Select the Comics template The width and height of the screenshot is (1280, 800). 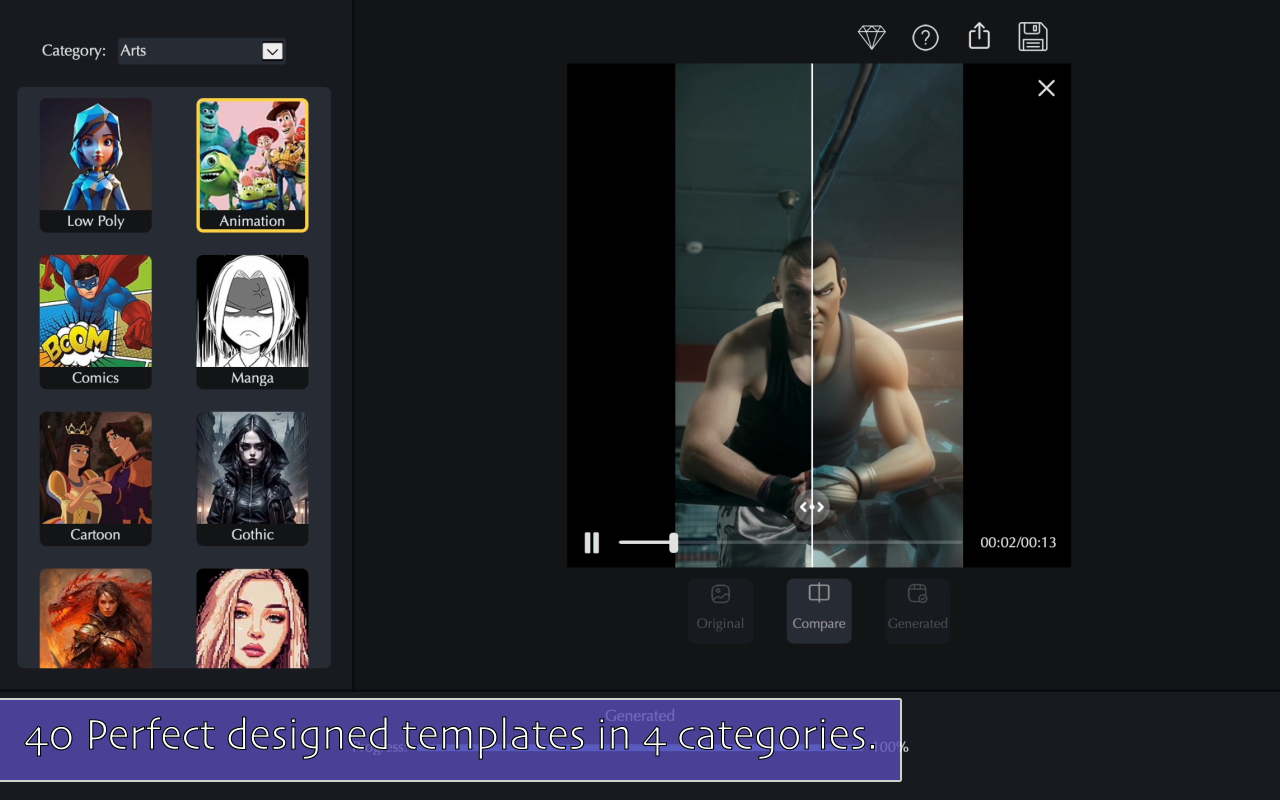96,322
